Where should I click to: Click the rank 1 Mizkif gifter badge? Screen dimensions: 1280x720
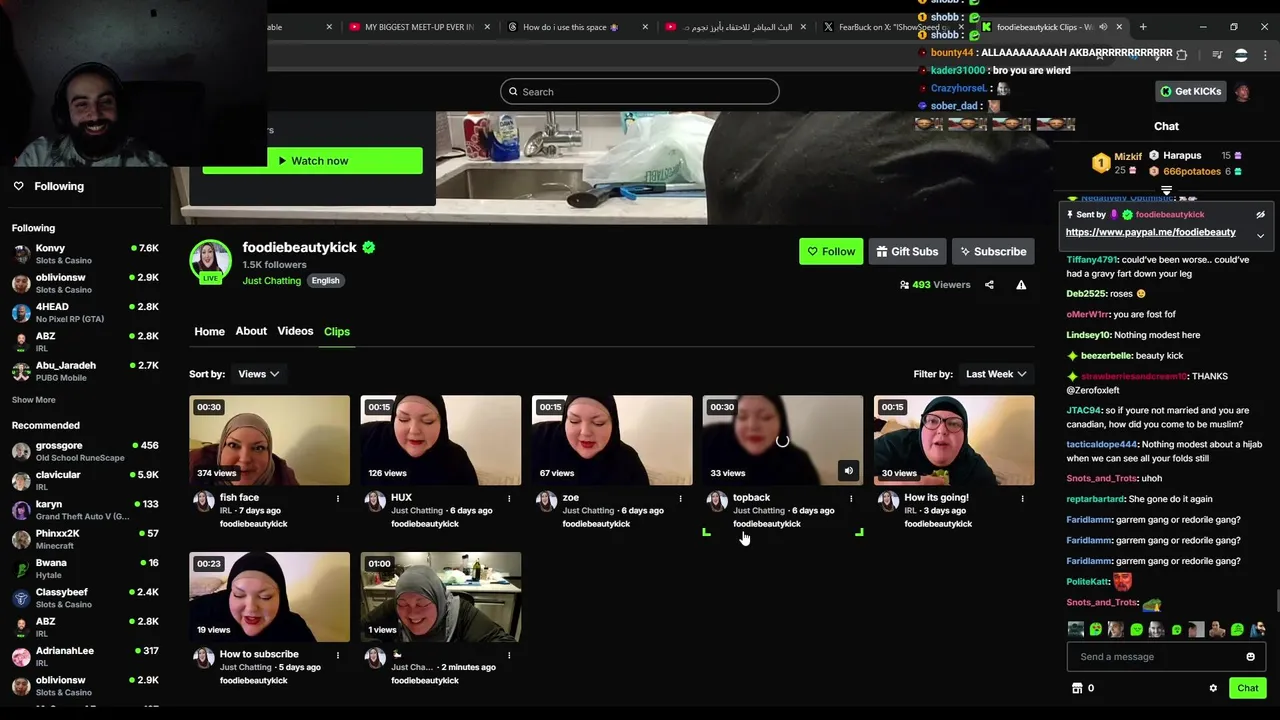pyautogui.click(x=1100, y=163)
